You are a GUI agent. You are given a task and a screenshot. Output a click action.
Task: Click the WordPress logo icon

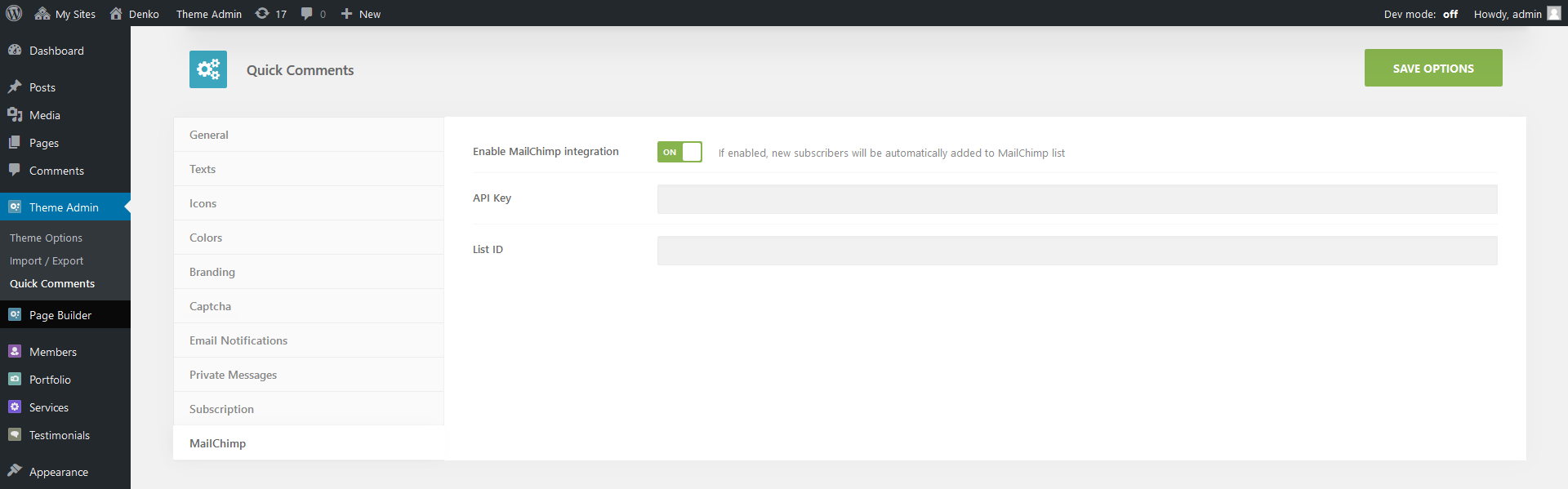pos(14,13)
